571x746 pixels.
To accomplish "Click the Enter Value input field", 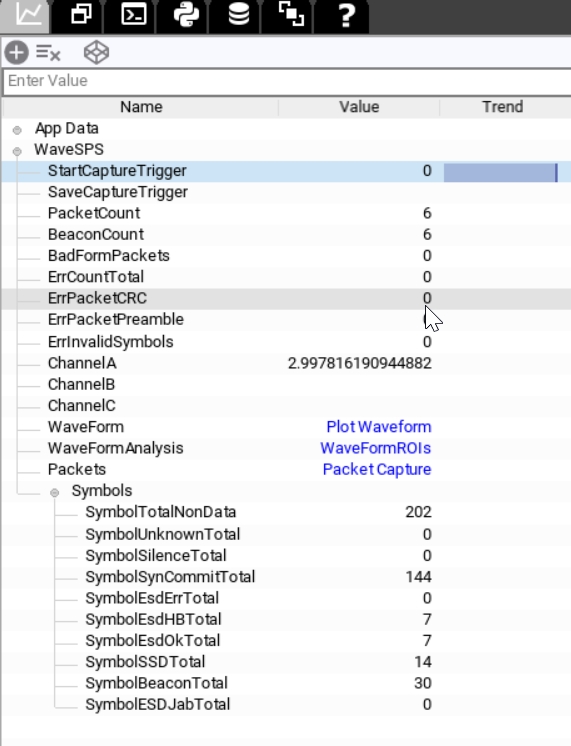I will [x=287, y=81].
